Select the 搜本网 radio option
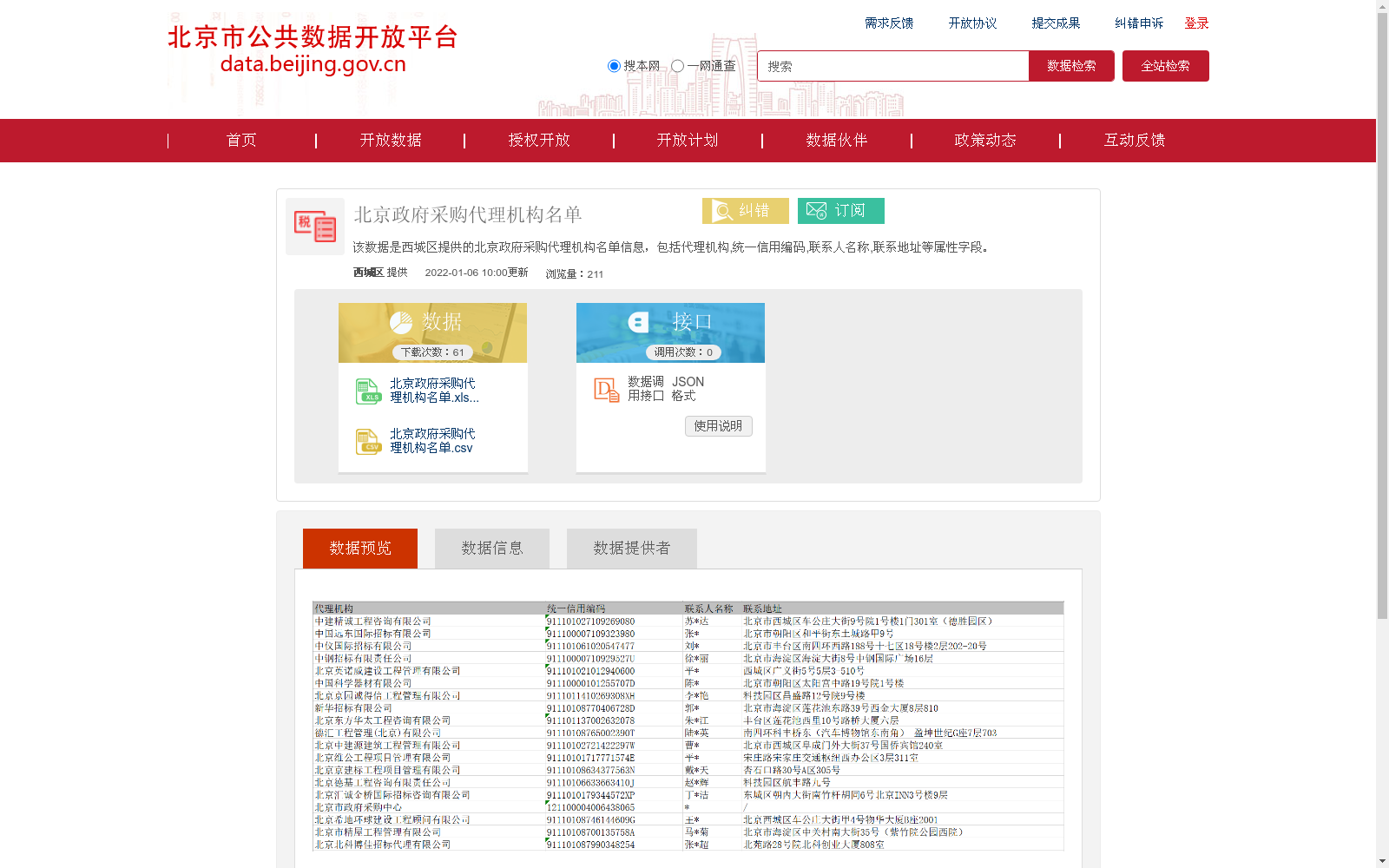Image resolution: width=1389 pixels, height=868 pixels. click(x=614, y=66)
